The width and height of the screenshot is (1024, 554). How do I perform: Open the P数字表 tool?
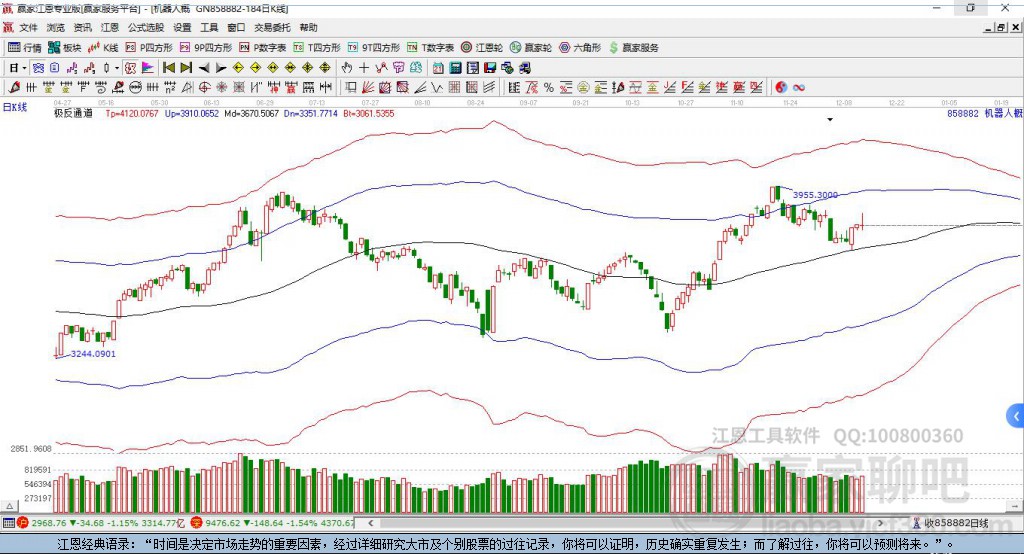pos(263,48)
